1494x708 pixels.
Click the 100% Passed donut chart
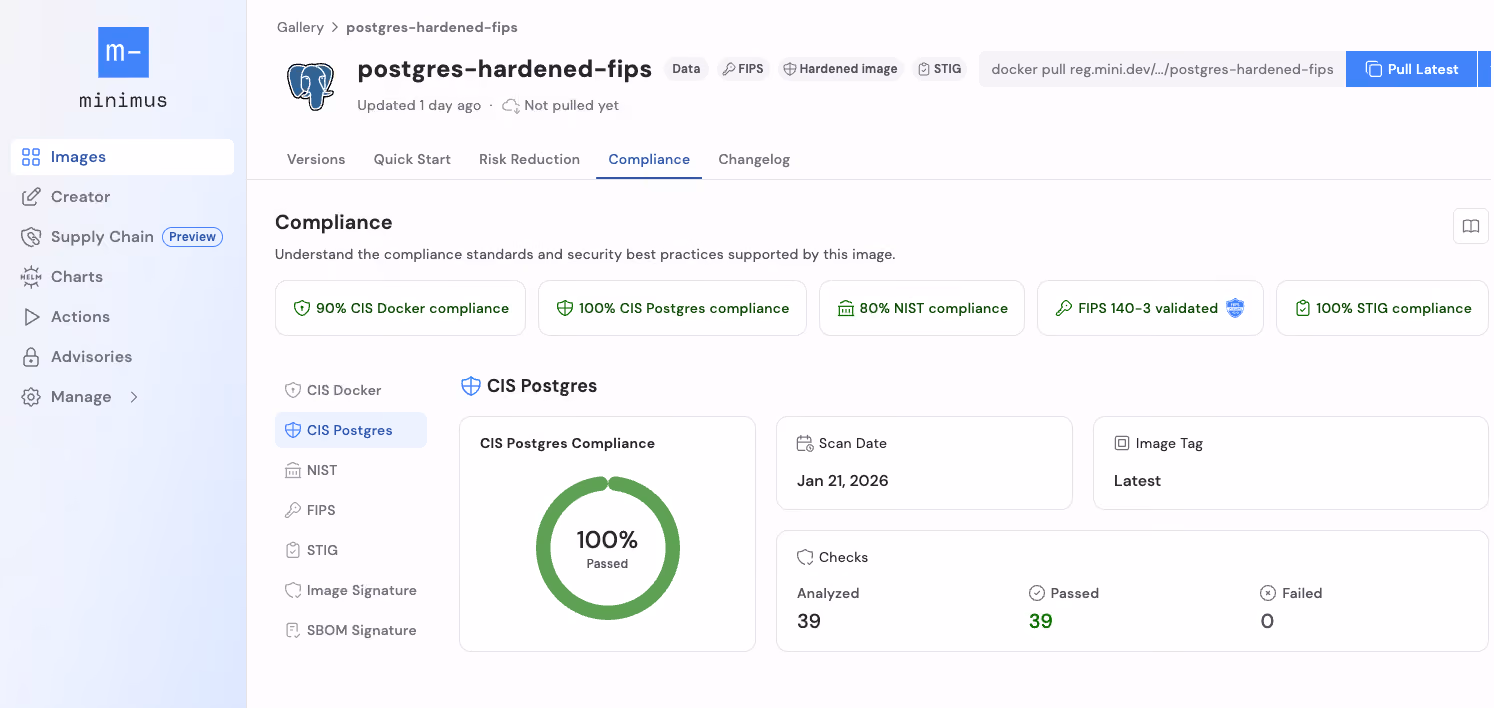608,548
